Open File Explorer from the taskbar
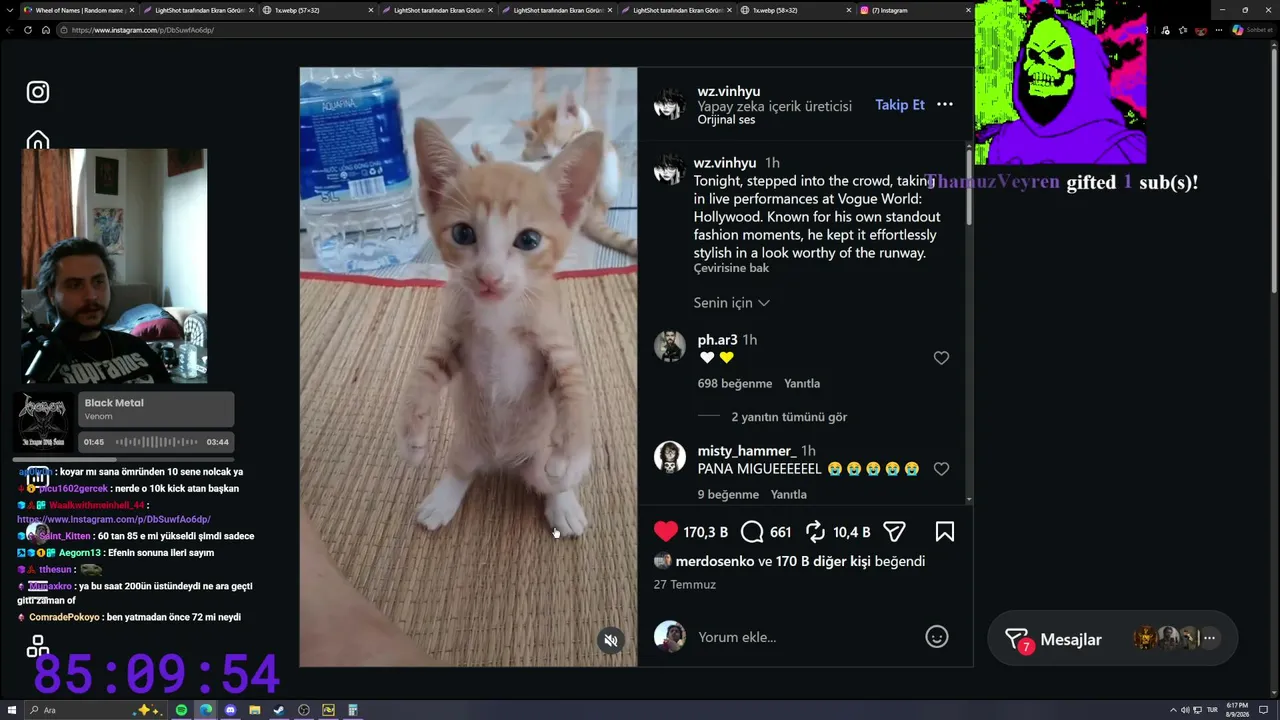The height and width of the screenshot is (720, 1280). [x=255, y=710]
